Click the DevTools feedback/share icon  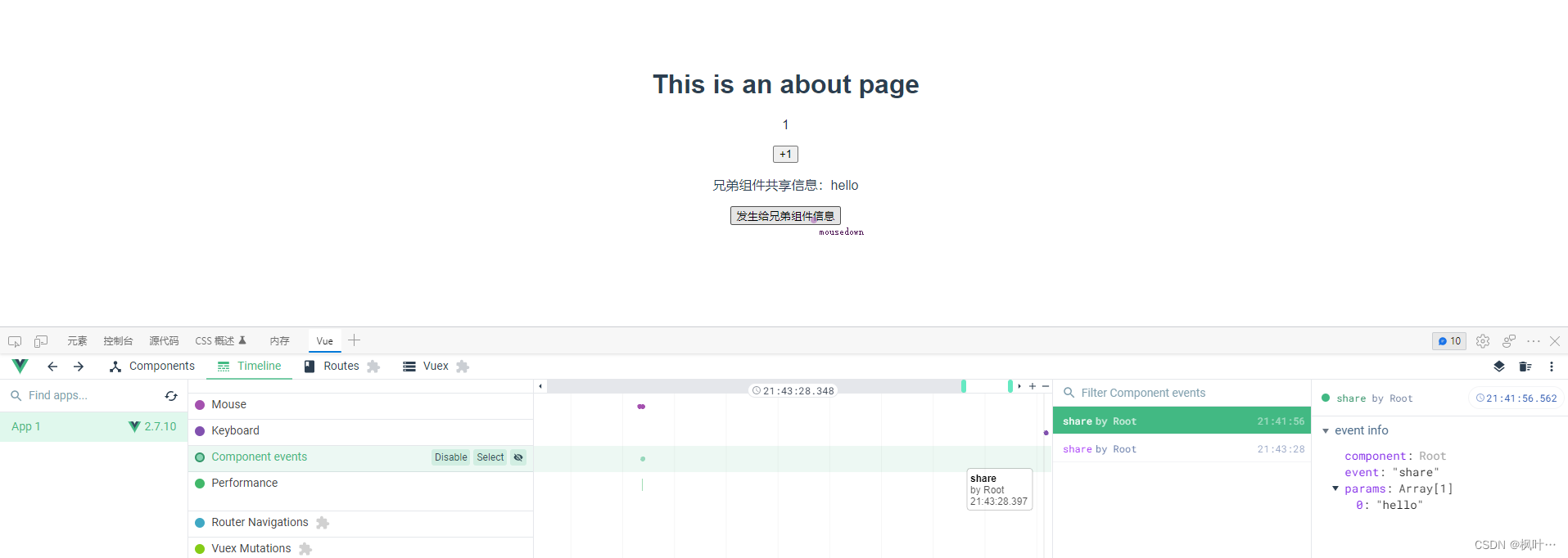1509,341
